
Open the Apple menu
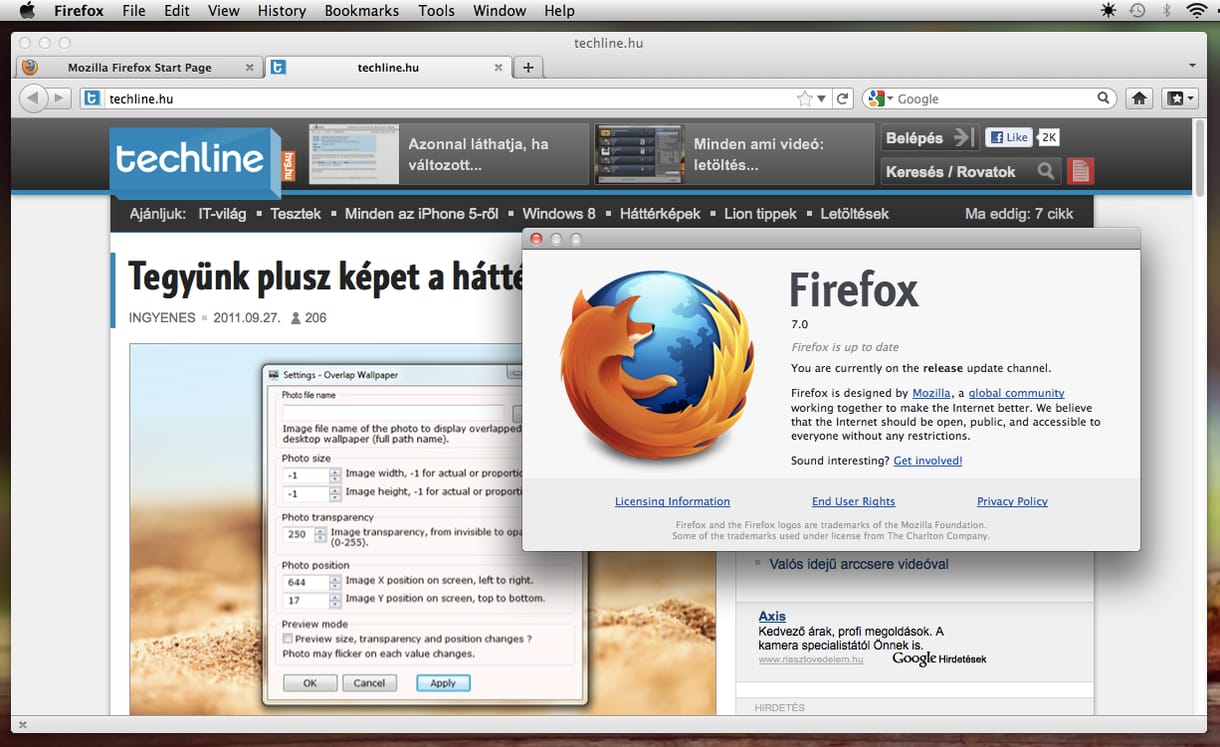point(27,10)
